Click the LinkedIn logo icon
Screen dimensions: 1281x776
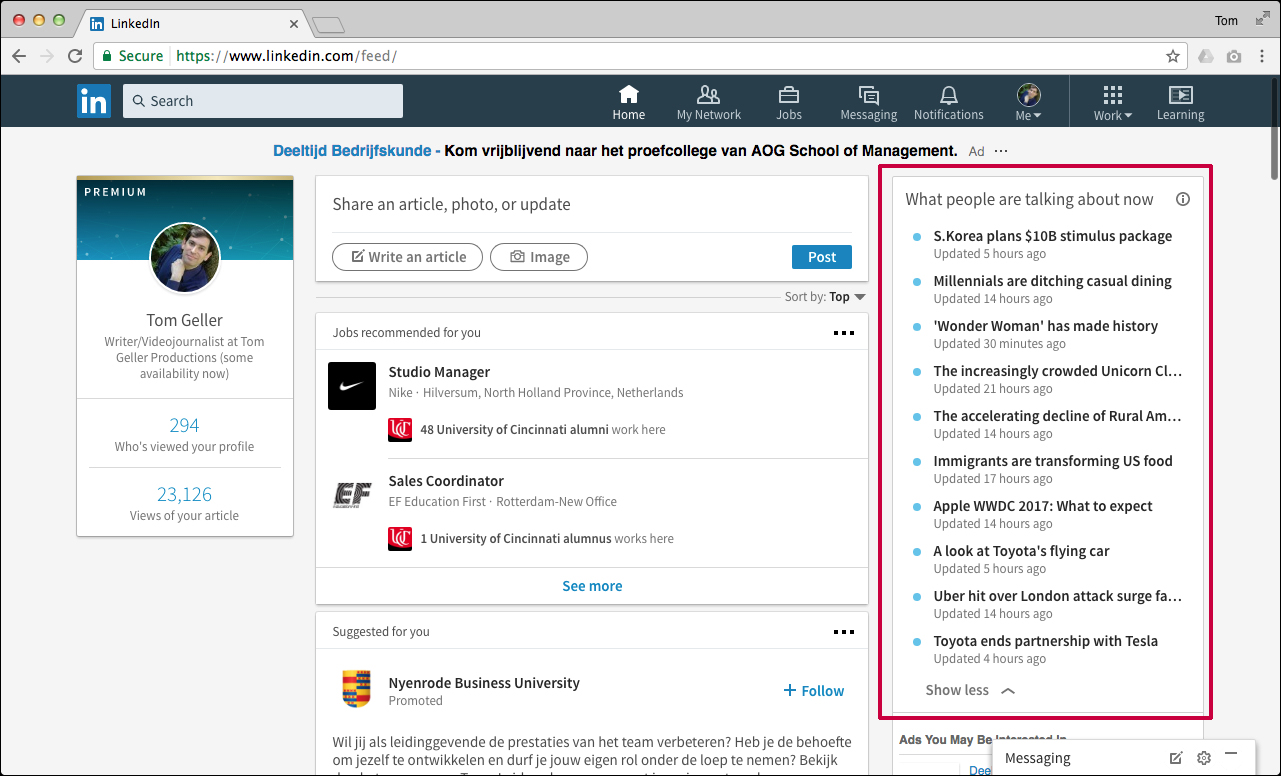(x=94, y=101)
